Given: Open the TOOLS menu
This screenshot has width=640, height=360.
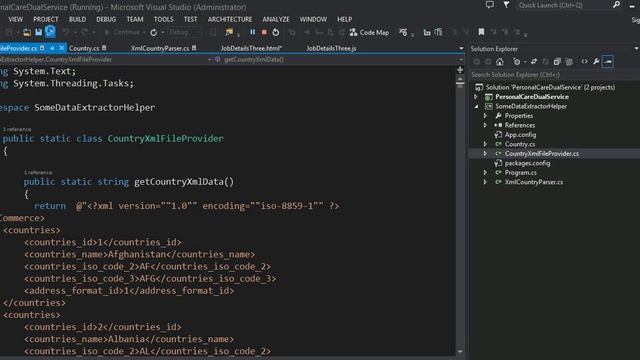Looking at the screenshot, I should point(163,19).
